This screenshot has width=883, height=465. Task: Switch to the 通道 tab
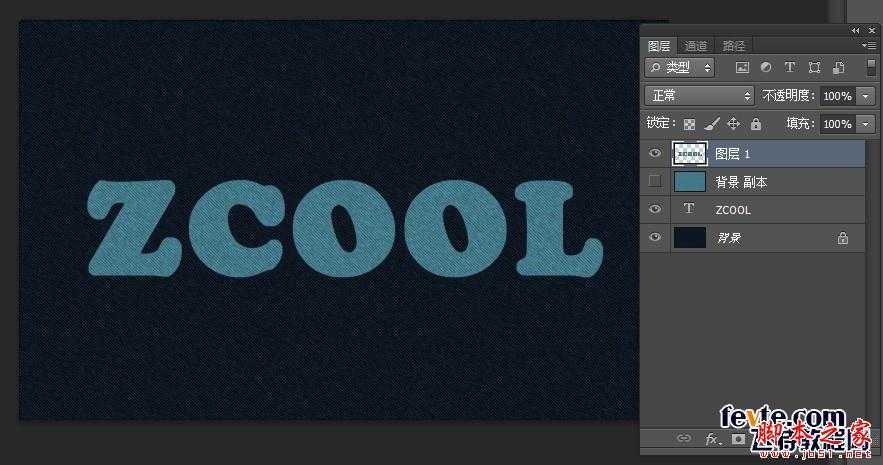(x=695, y=46)
